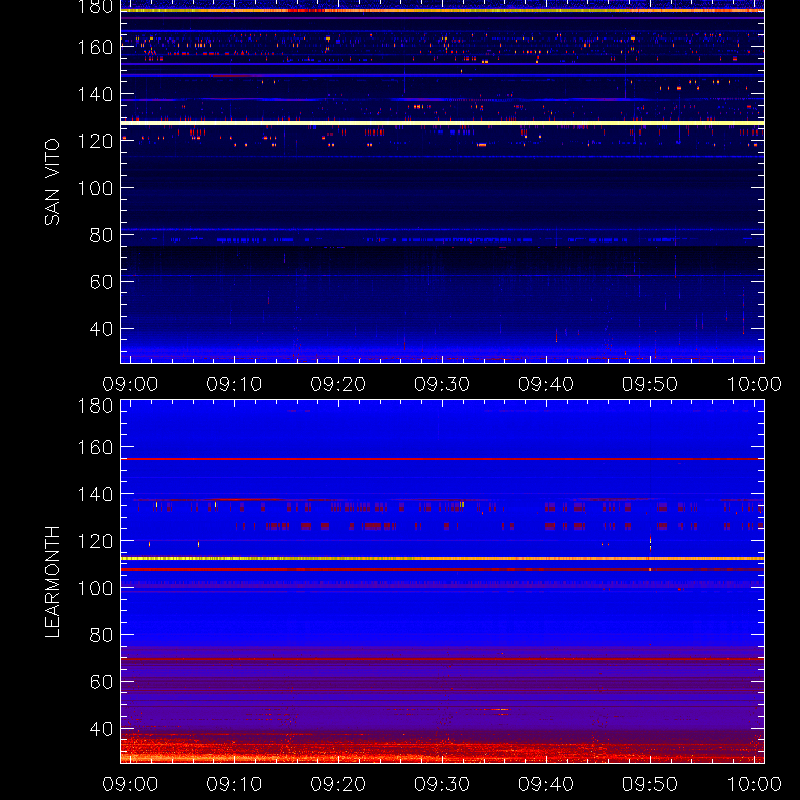Select the 09:50 label under San Vito plot

[x=650, y=384]
